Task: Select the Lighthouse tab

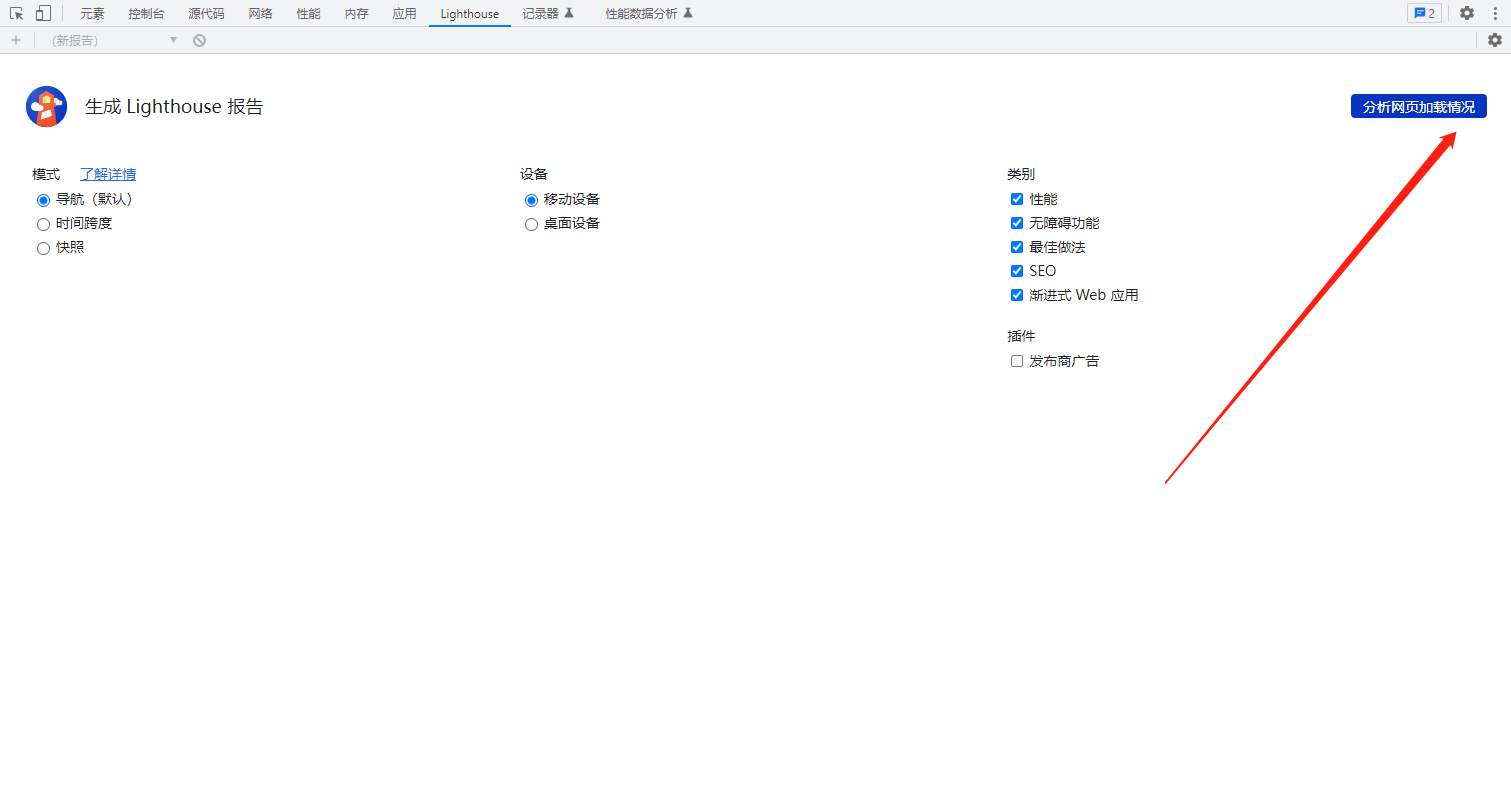Action: [x=470, y=14]
